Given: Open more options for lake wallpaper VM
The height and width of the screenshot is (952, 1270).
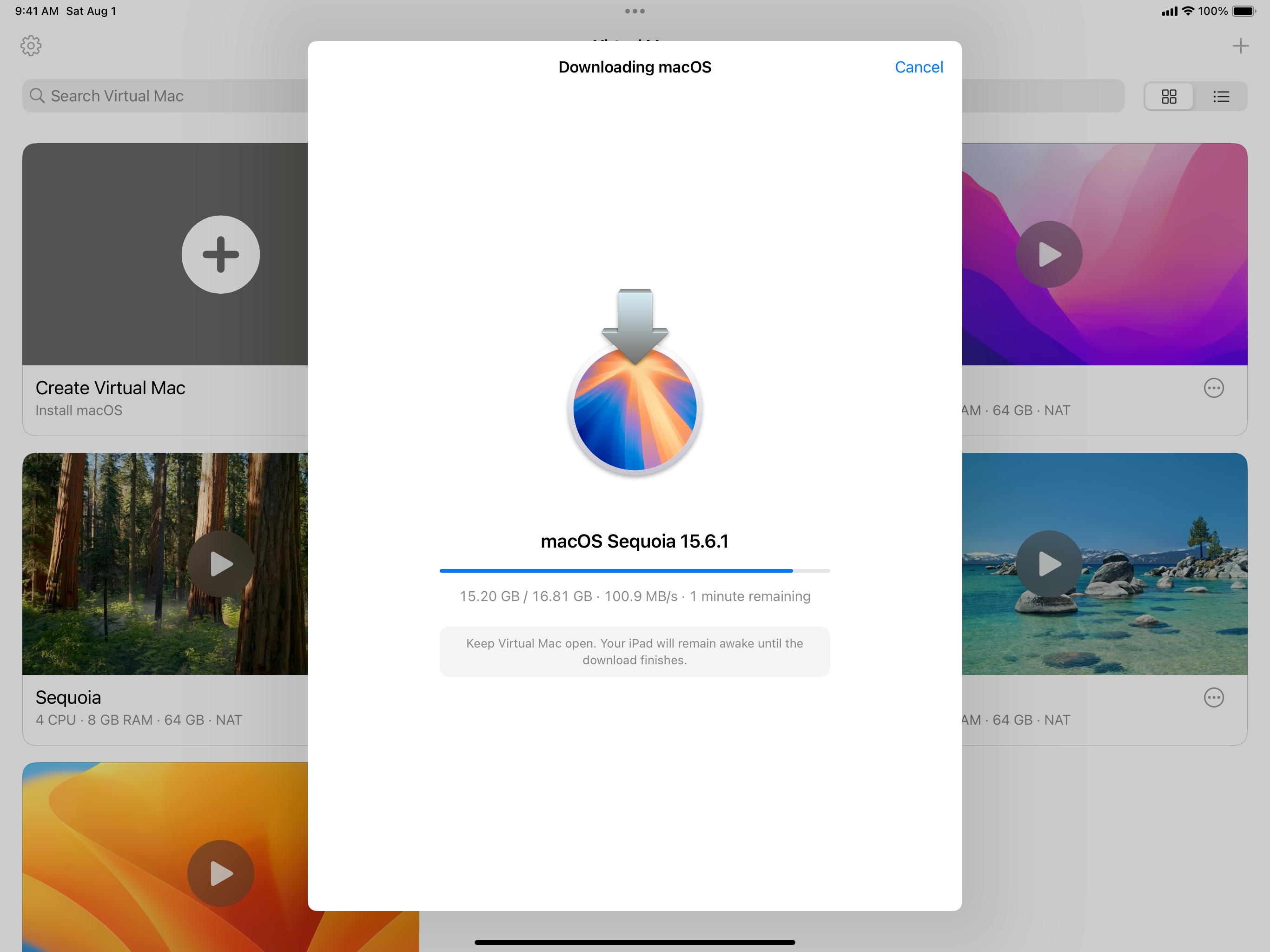Looking at the screenshot, I should pyautogui.click(x=1213, y=698).
